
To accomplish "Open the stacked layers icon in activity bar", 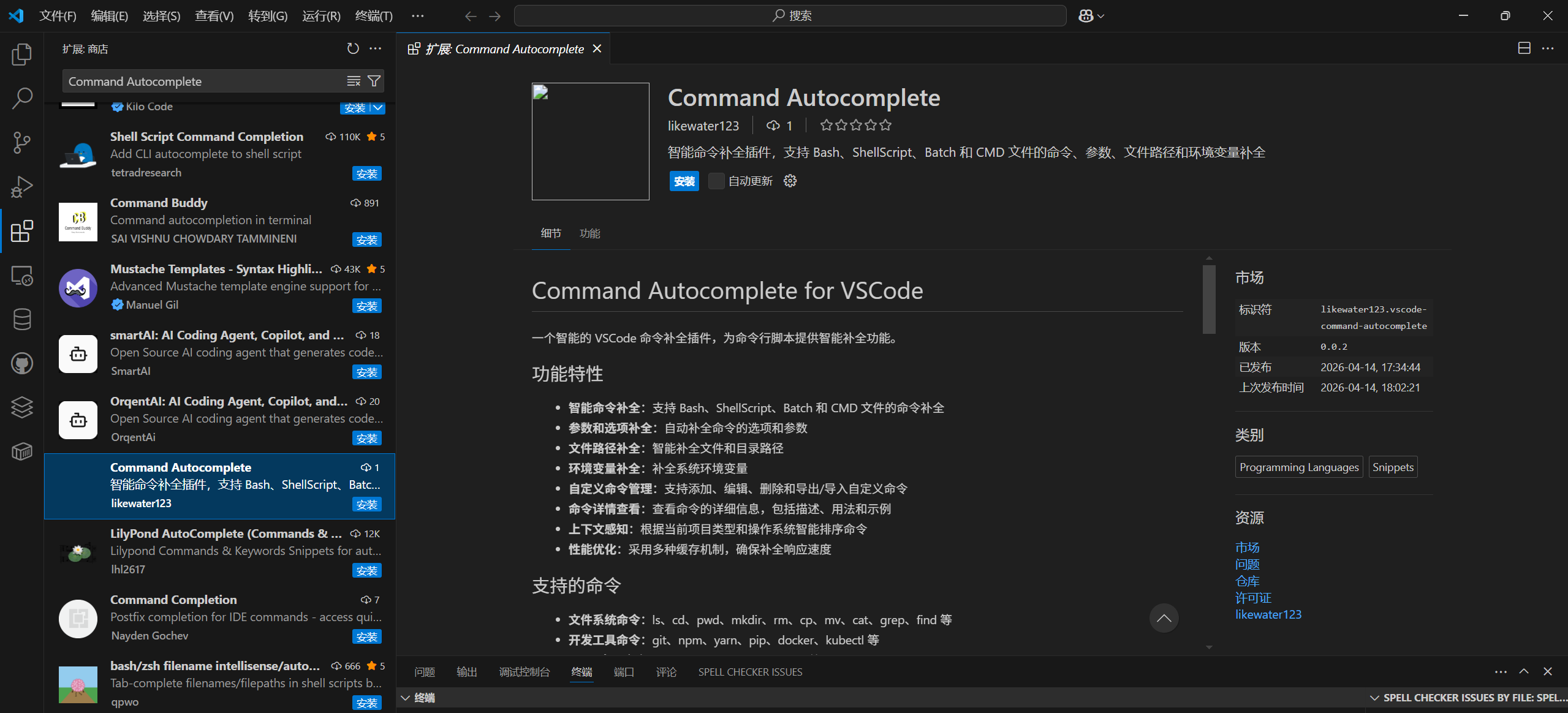I will pos(22,407).
